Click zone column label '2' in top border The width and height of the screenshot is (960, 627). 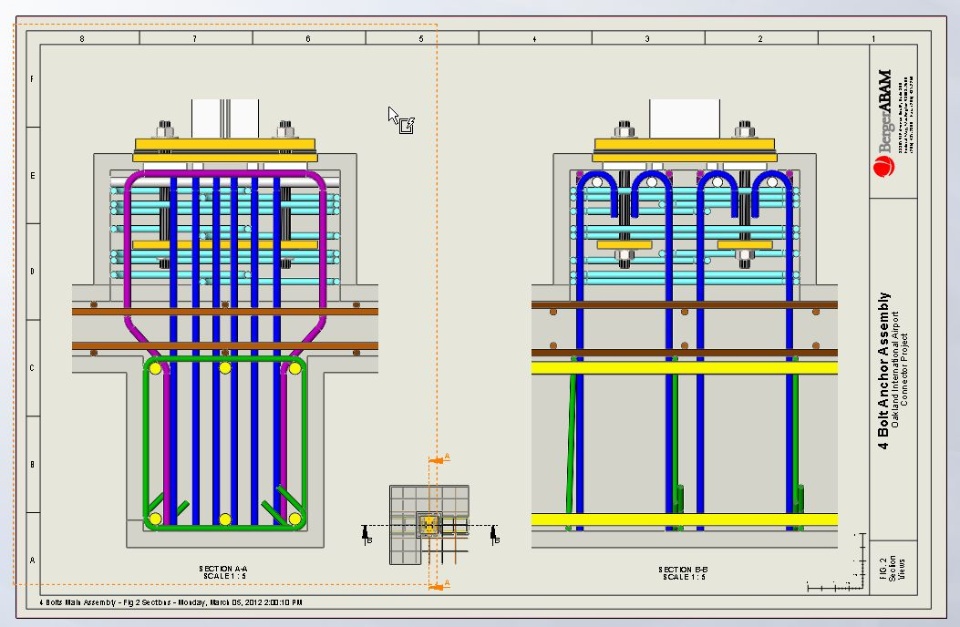(760, 39)
